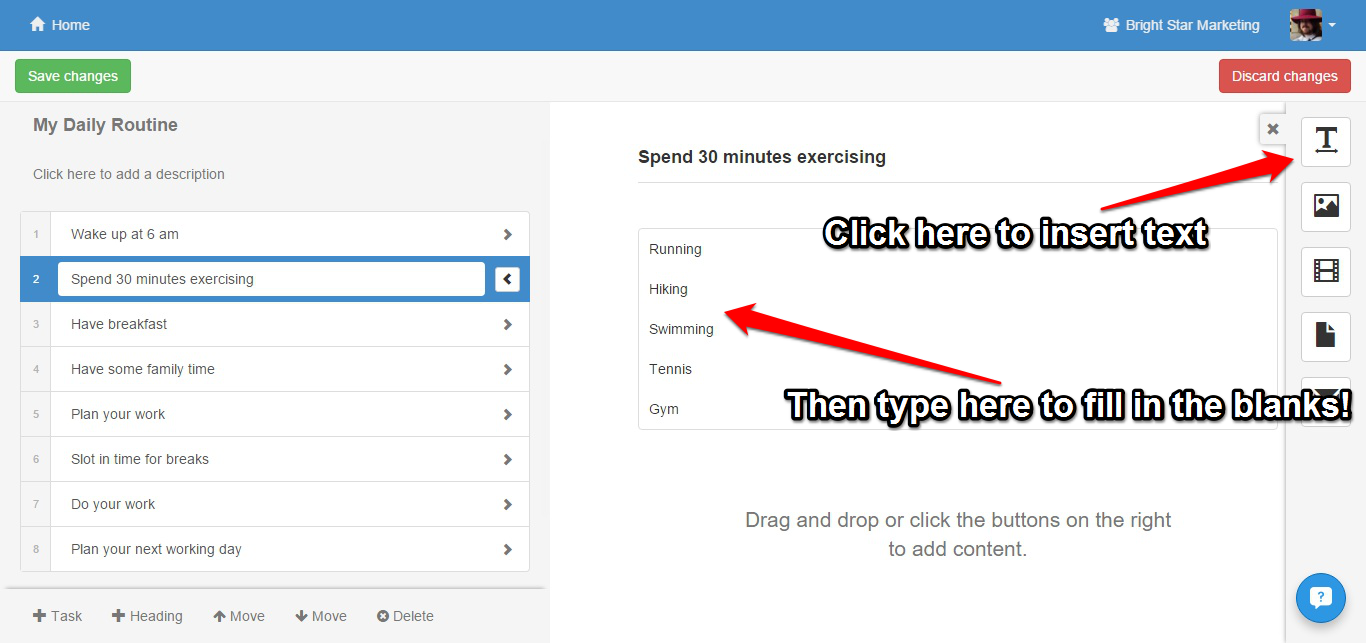This screenshot has height=643, width=1366.
Task: Open the help chat bubble
Action: (1321, 598)
